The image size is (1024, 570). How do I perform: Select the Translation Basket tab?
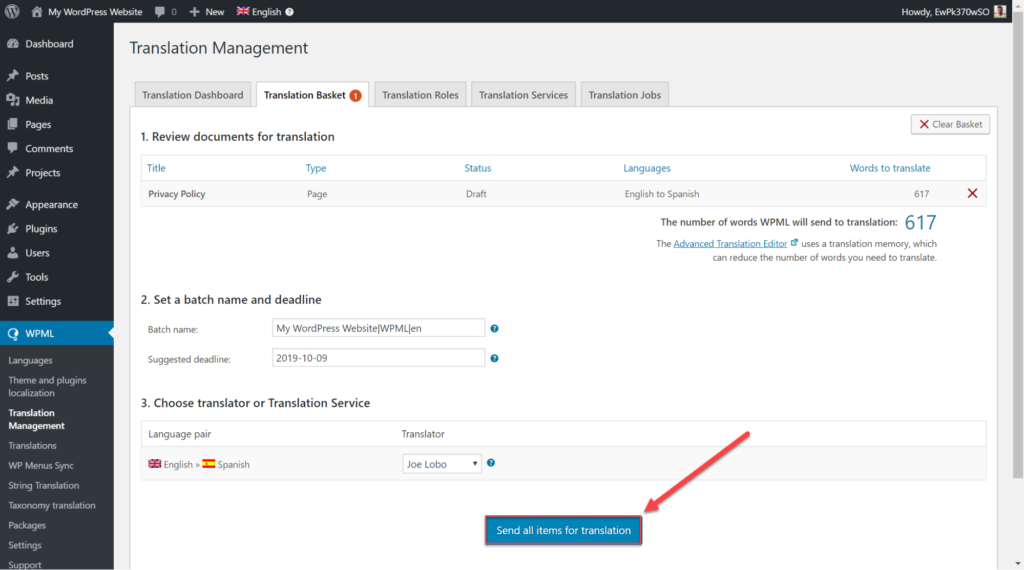(312, 95)
